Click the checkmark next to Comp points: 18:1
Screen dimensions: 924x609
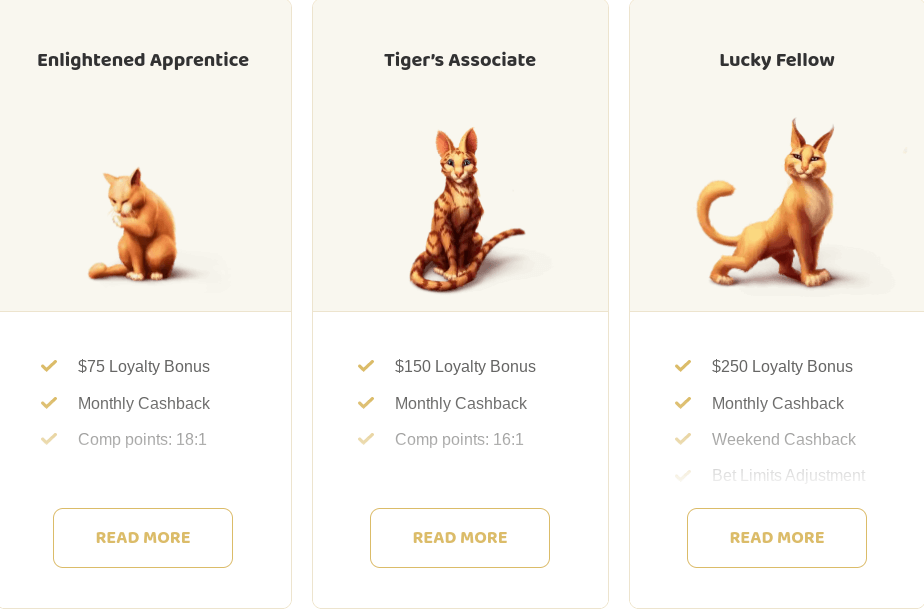pyautogui.click(x=49, y=439)
